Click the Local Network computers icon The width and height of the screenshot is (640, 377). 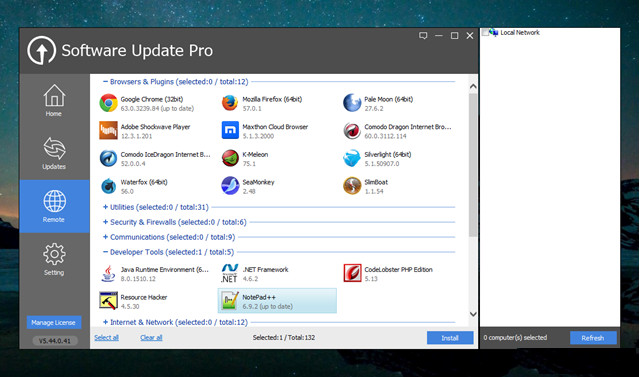click(x=493, y=32)
